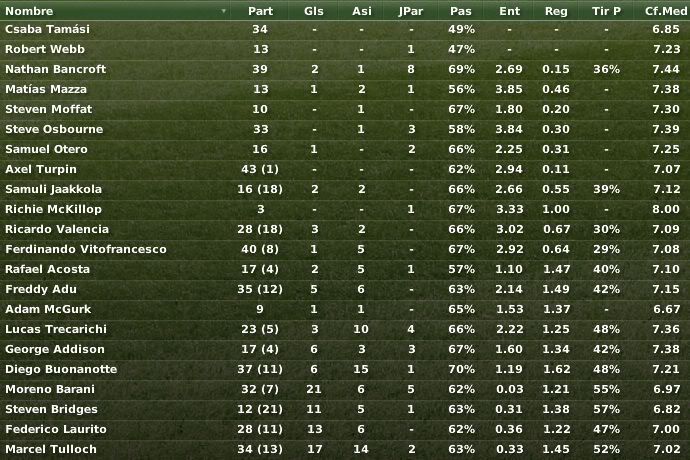Click the Asi column header
690x460 pixels.
coord(361,11)
